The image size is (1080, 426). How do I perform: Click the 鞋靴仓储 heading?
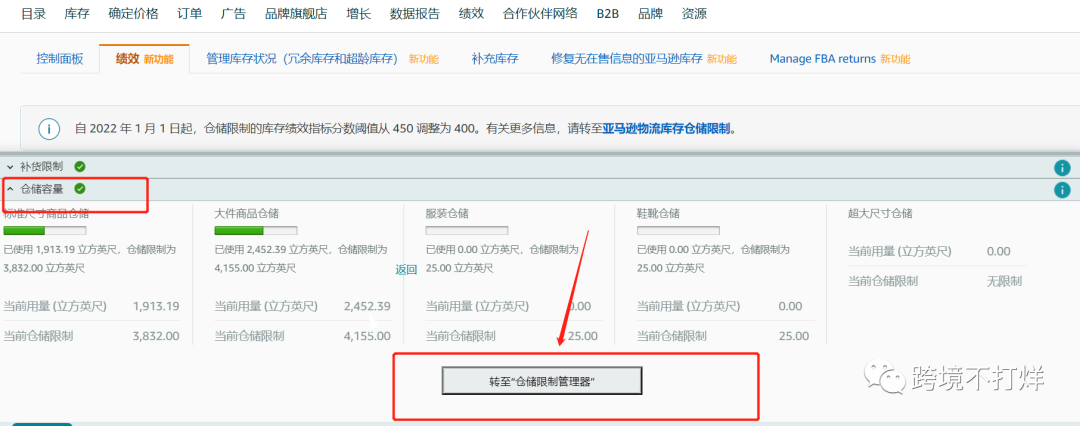pos(659,214)
